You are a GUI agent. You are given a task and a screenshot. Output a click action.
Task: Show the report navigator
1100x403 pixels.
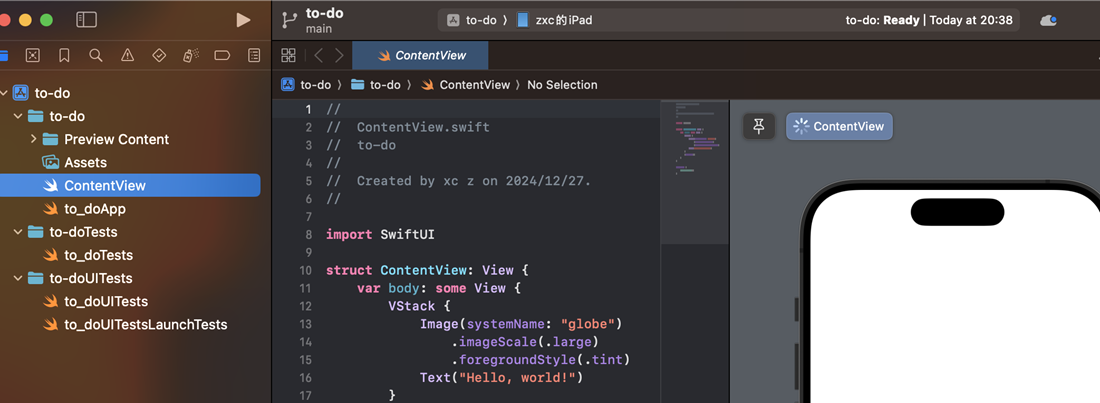(254, 55)
